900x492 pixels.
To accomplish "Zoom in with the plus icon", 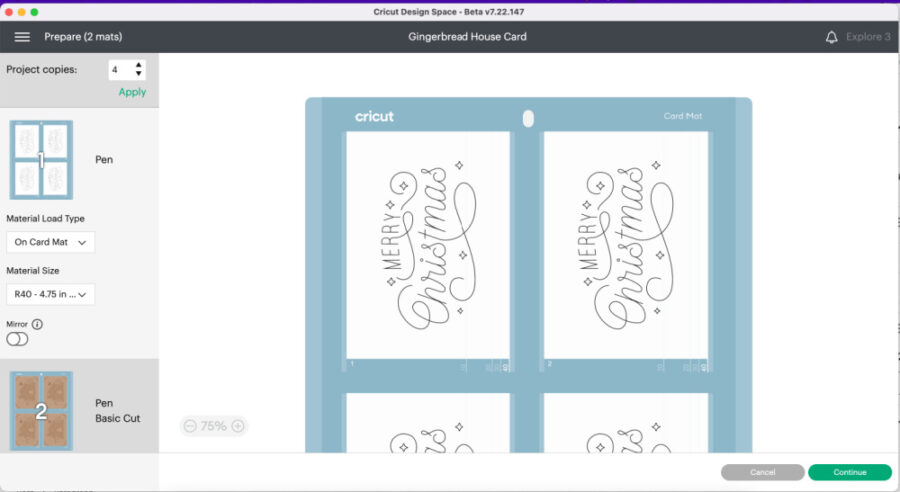I will coord(237,426).
